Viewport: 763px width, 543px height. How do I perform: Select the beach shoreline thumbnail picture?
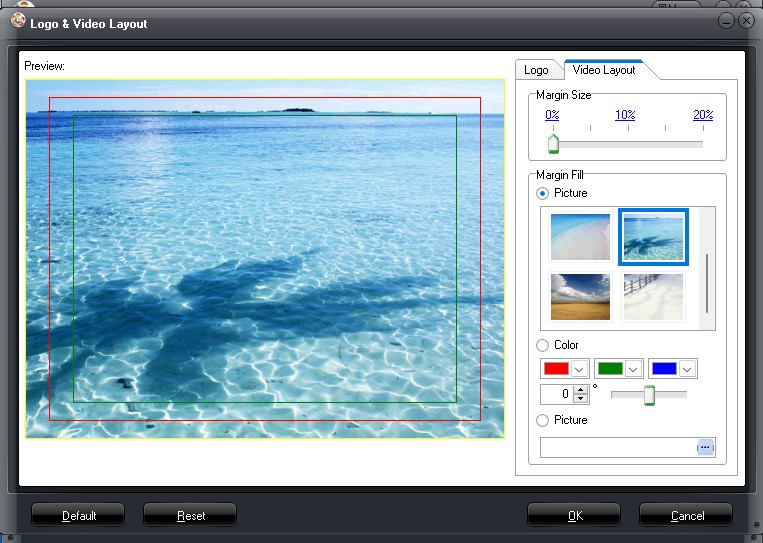pos(580,237)
